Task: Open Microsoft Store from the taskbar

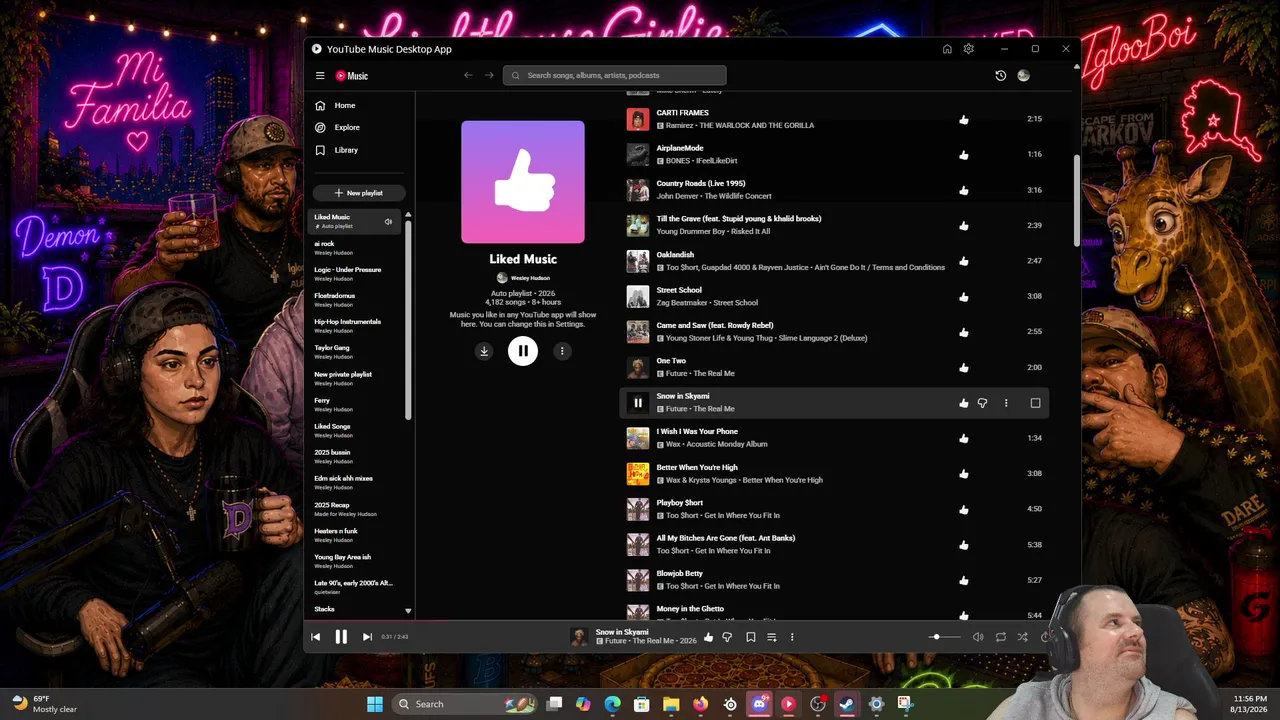Action: point(642,704)
